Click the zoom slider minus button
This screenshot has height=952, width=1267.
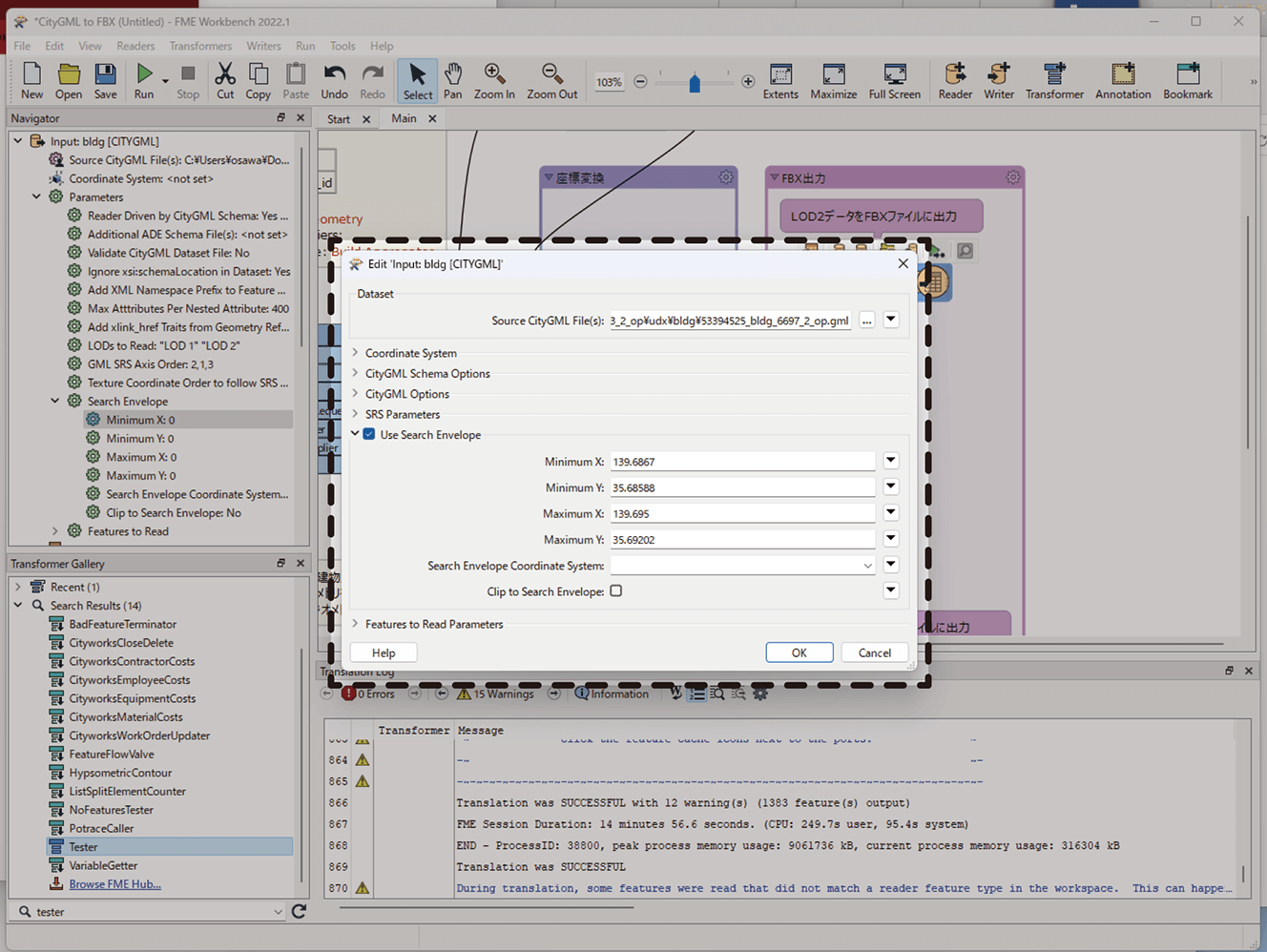point(640,82)
